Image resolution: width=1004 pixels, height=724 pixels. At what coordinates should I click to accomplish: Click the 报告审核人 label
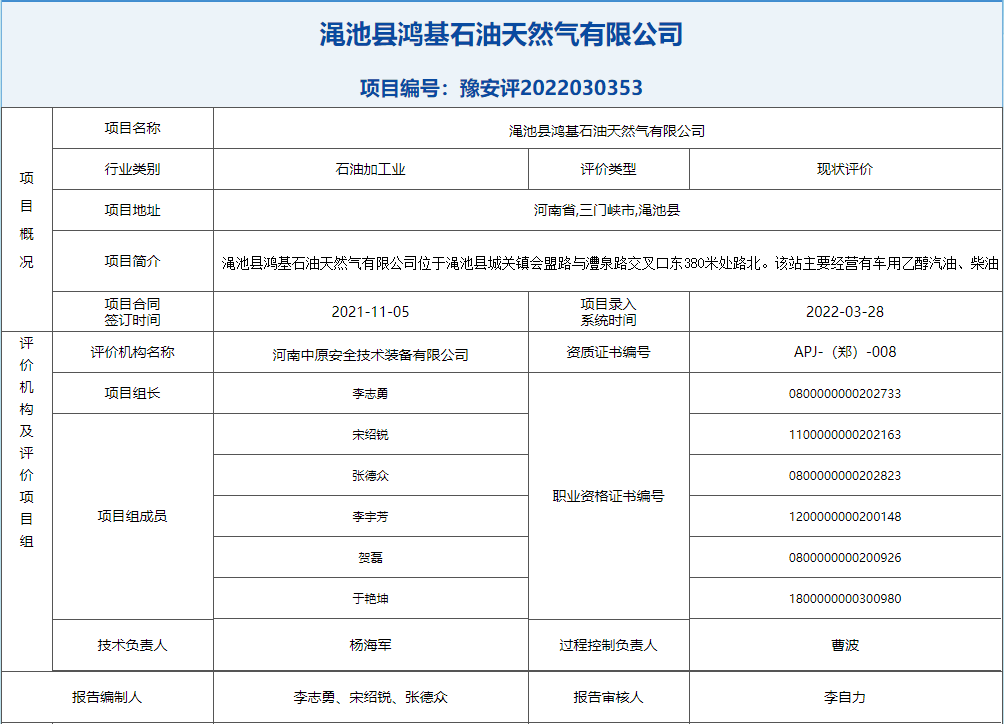[x=608, y=697]
